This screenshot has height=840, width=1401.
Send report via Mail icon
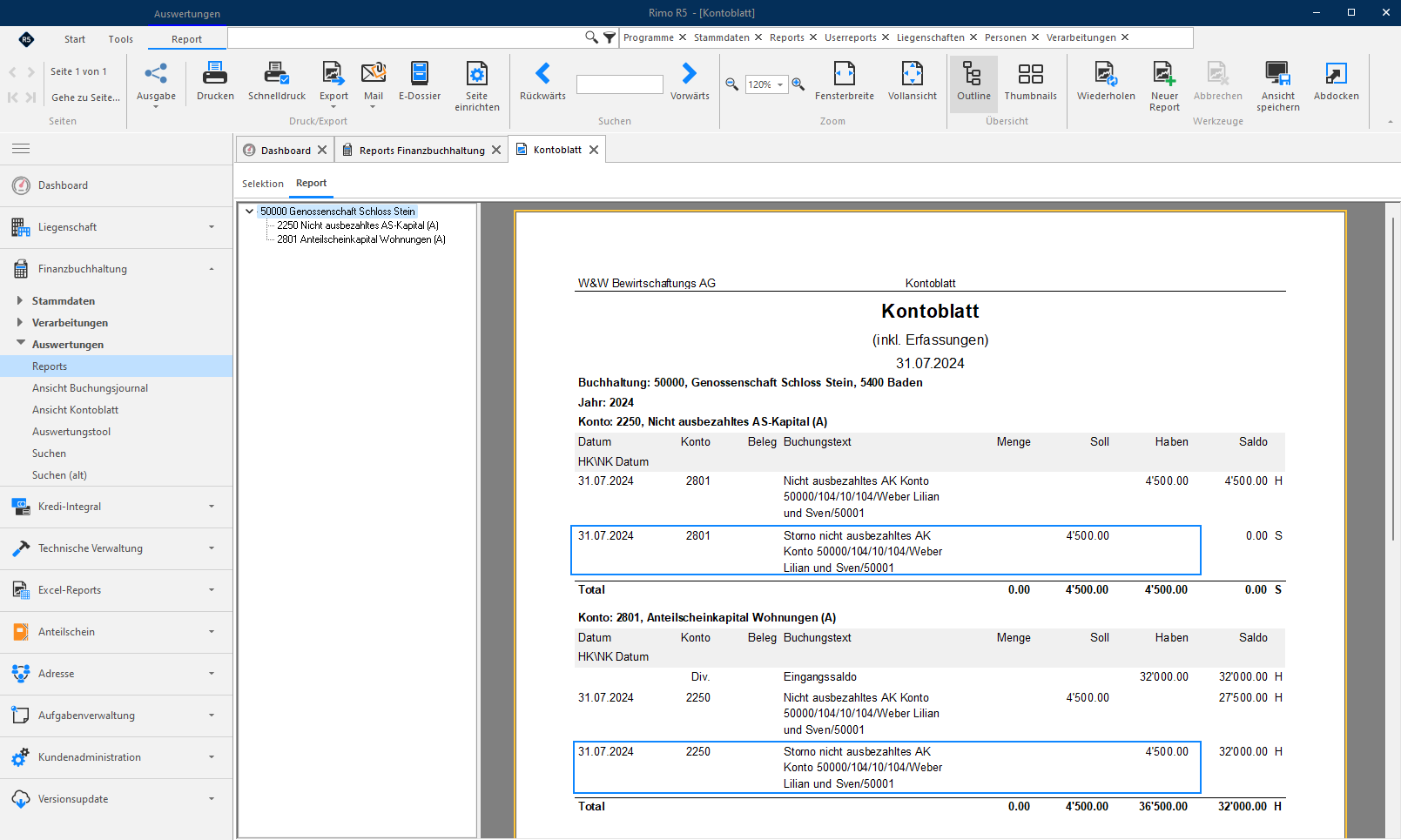[374, 73]
